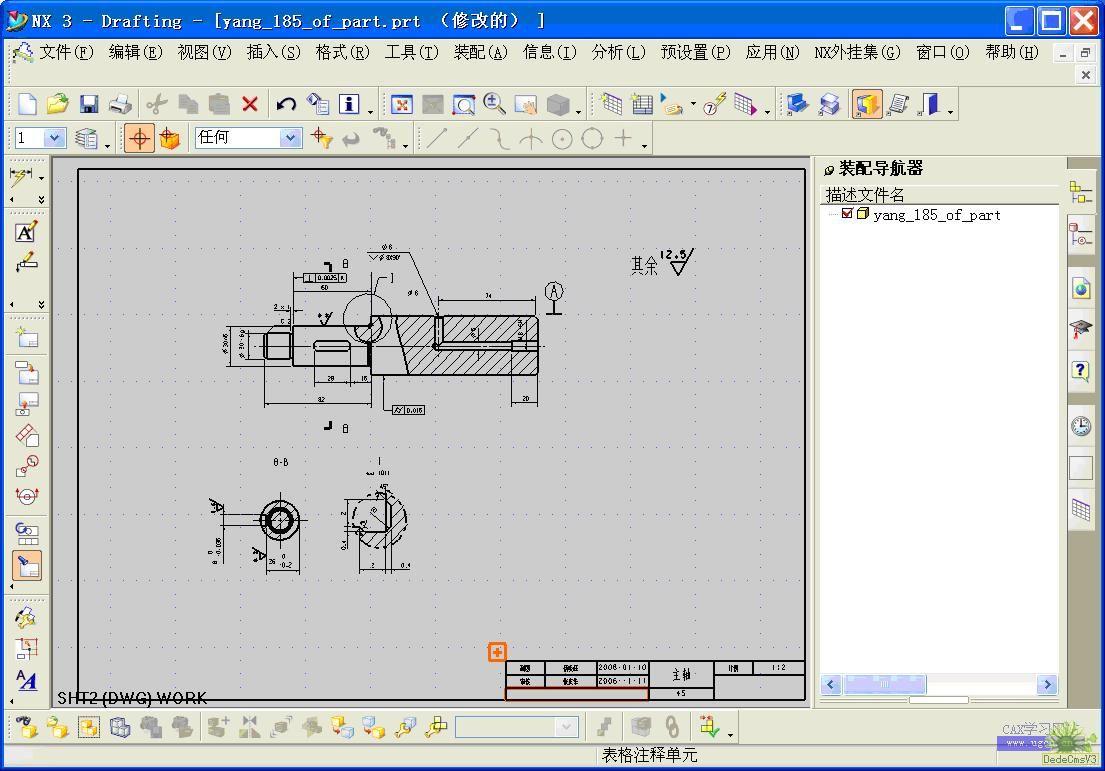Image resolution: width=1105 pixels, height=771 pixels.
Task: Expand the curve tools toolbar options arrow
Action: [x=645, y=146]
